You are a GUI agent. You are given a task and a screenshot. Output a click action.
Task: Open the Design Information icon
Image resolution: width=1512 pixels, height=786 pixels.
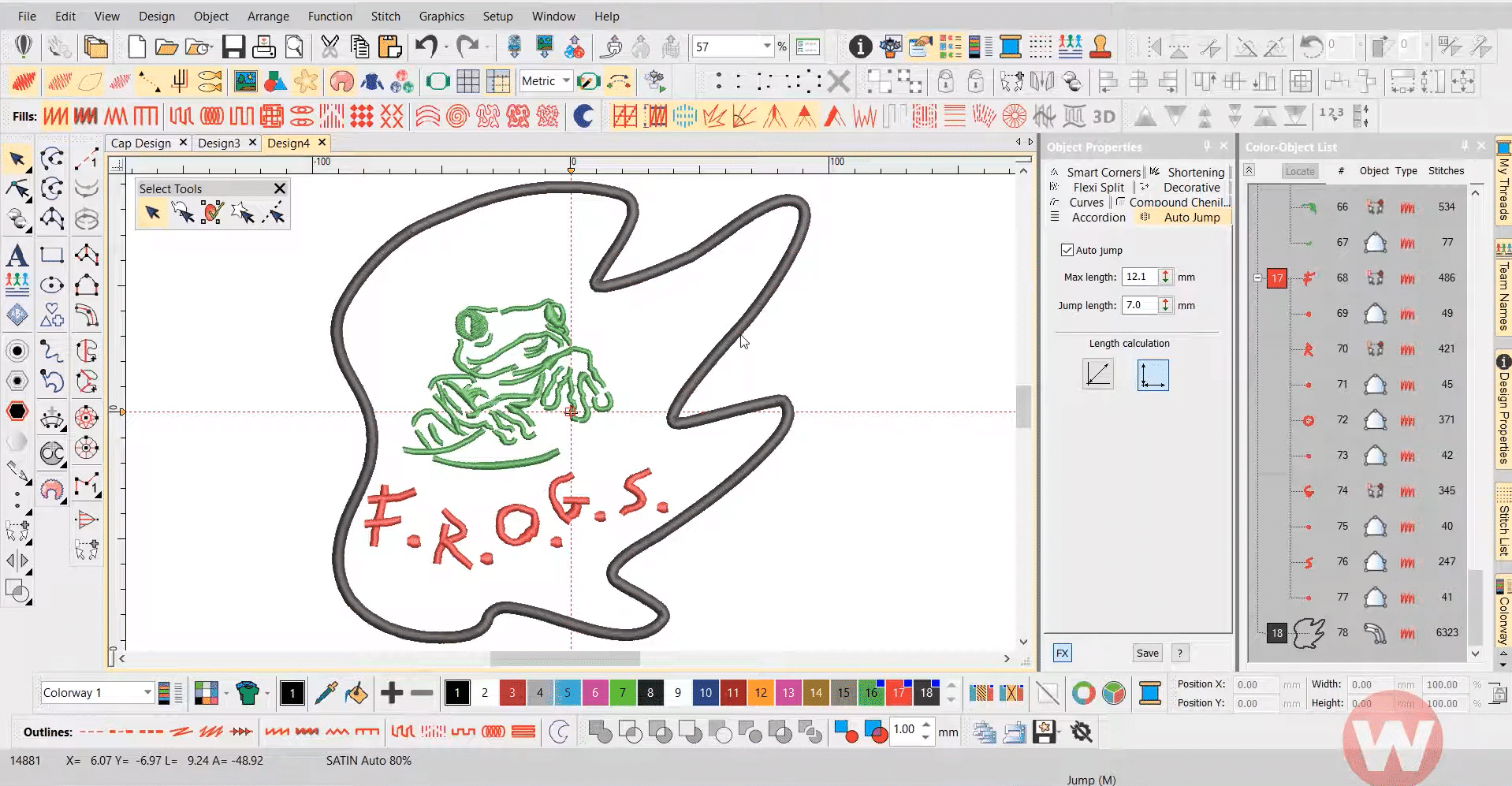coord(860,47)
